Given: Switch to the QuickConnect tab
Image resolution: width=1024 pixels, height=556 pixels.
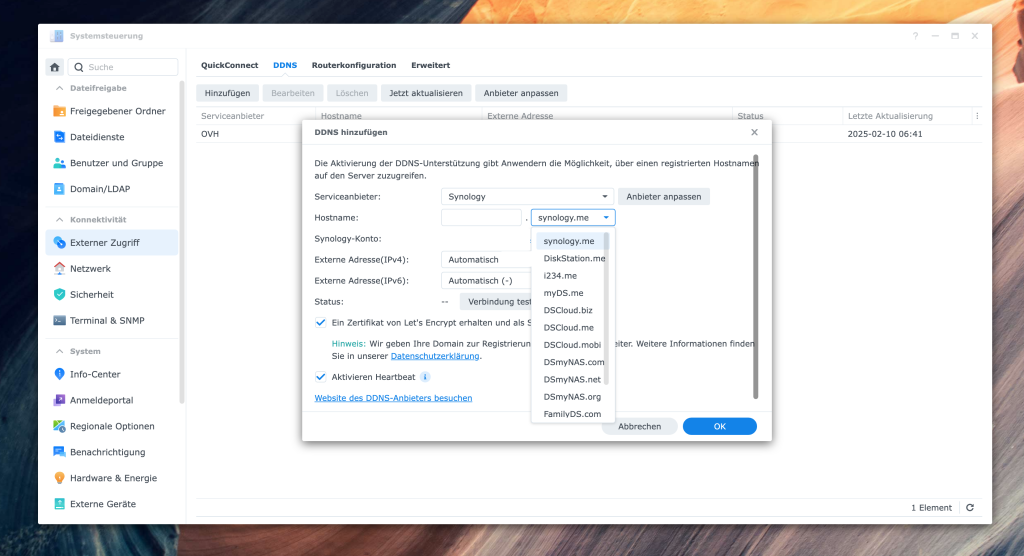Looking at the screenshot, I should pyautogui.click(x=229, y=65).
